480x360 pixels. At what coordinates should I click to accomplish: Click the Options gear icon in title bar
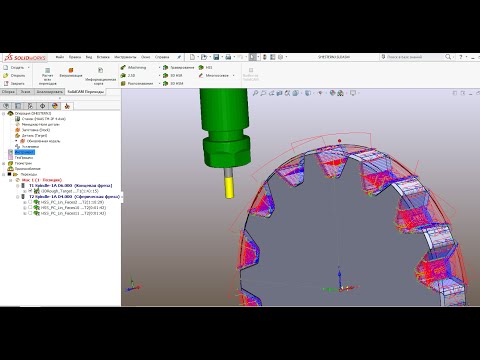click(280, 57)
